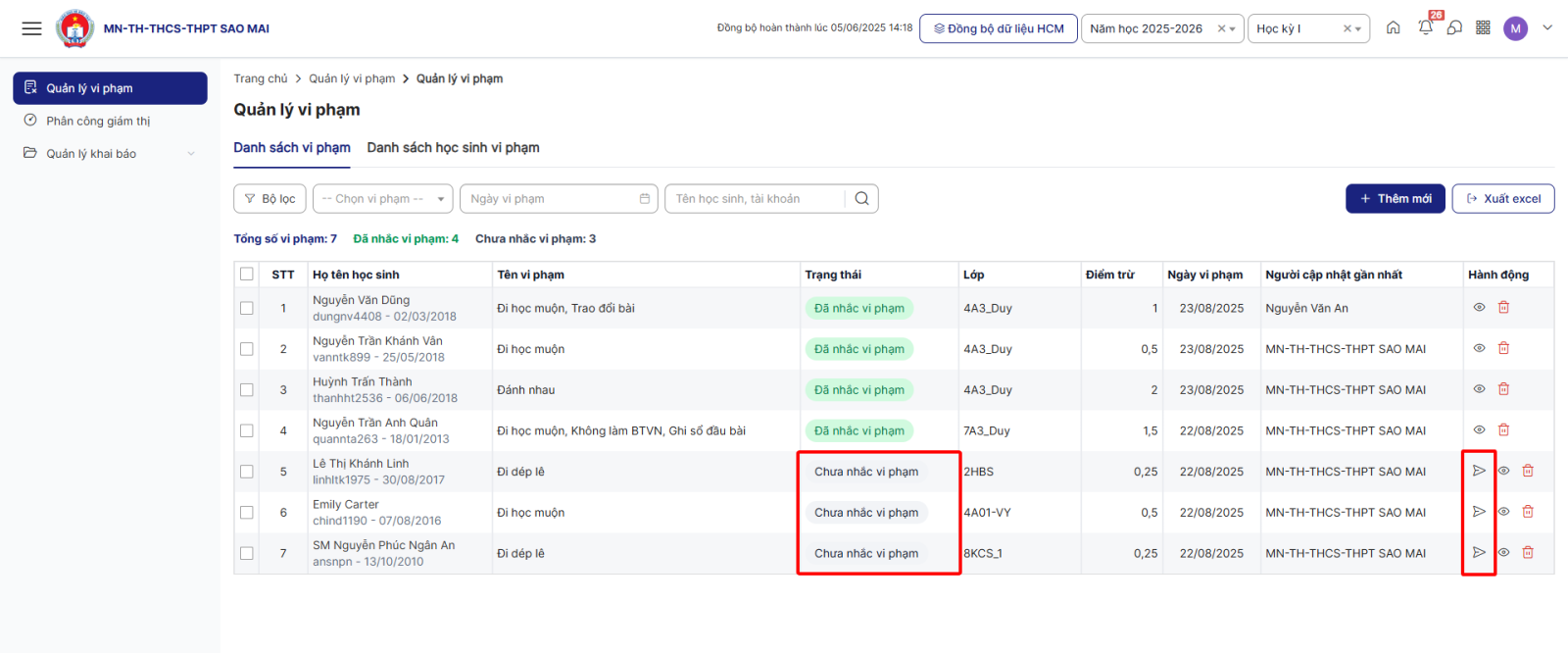Click the search magnifier icon

(x=861, y=199)
